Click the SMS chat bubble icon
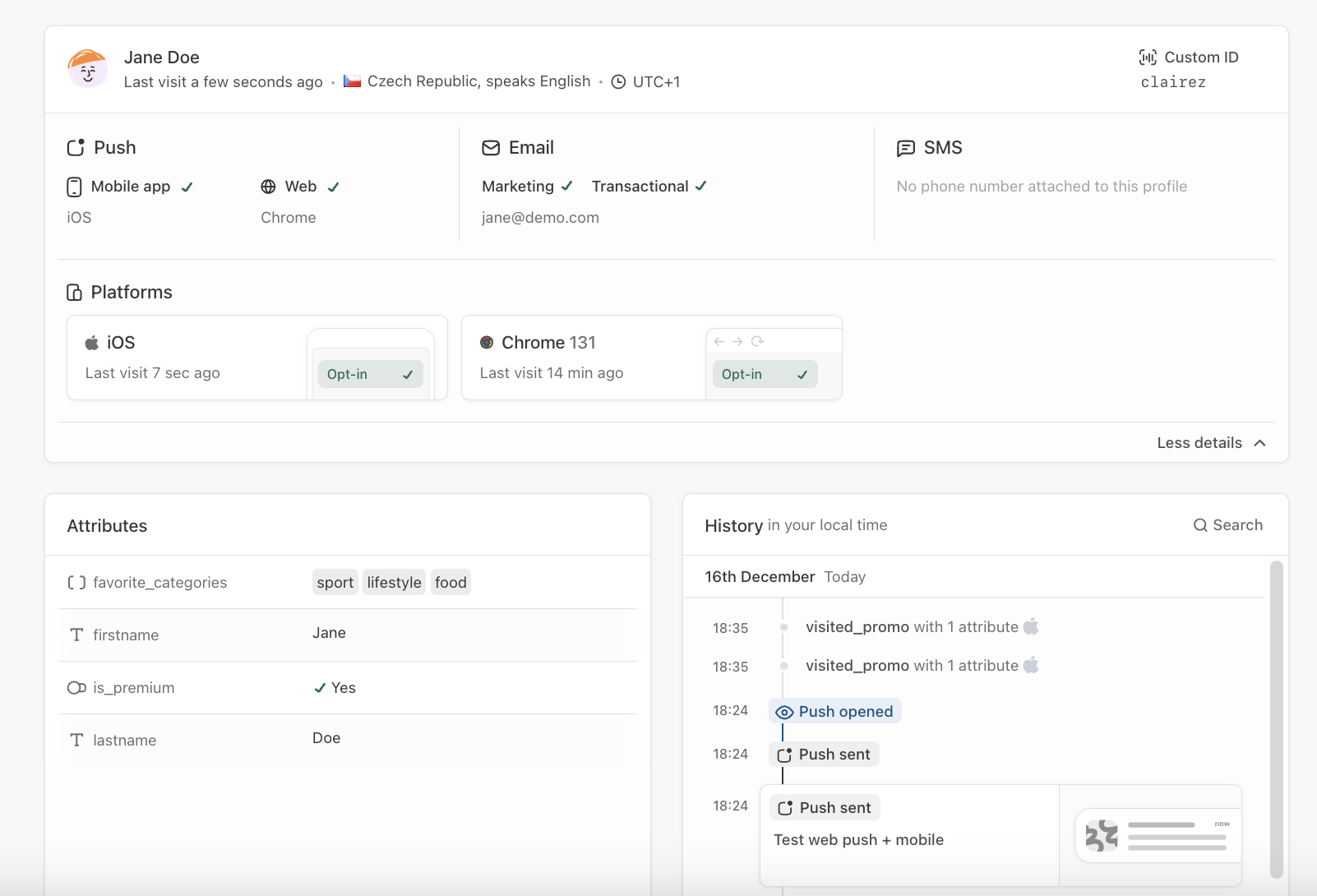1317x896 pixels. [906, 148]
